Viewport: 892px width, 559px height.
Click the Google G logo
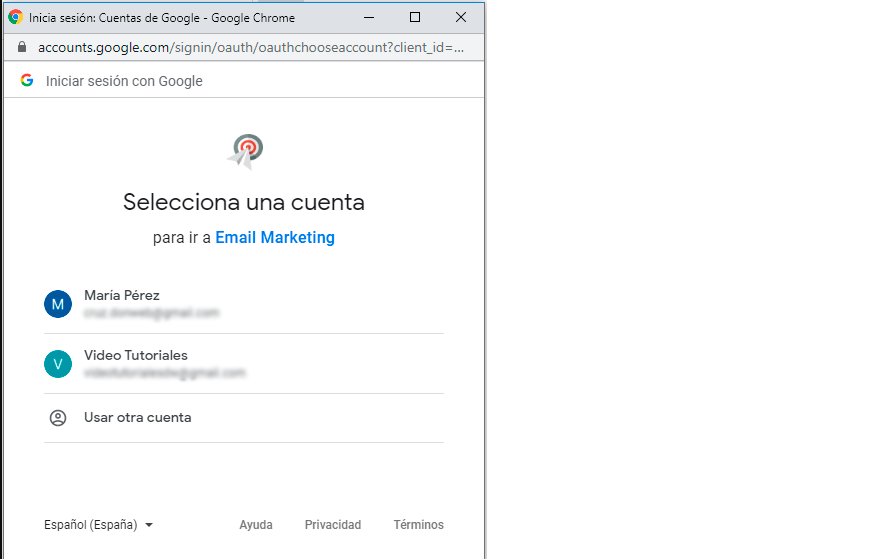(x=27, y=80)
